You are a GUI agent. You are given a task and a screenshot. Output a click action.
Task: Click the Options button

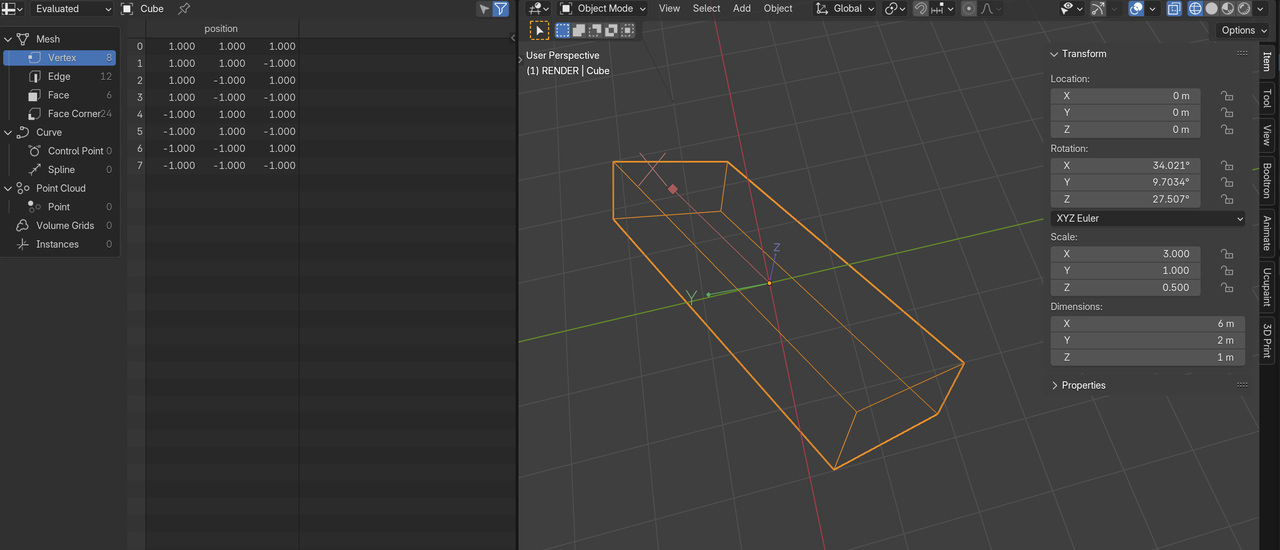(x=1244, y=31)
